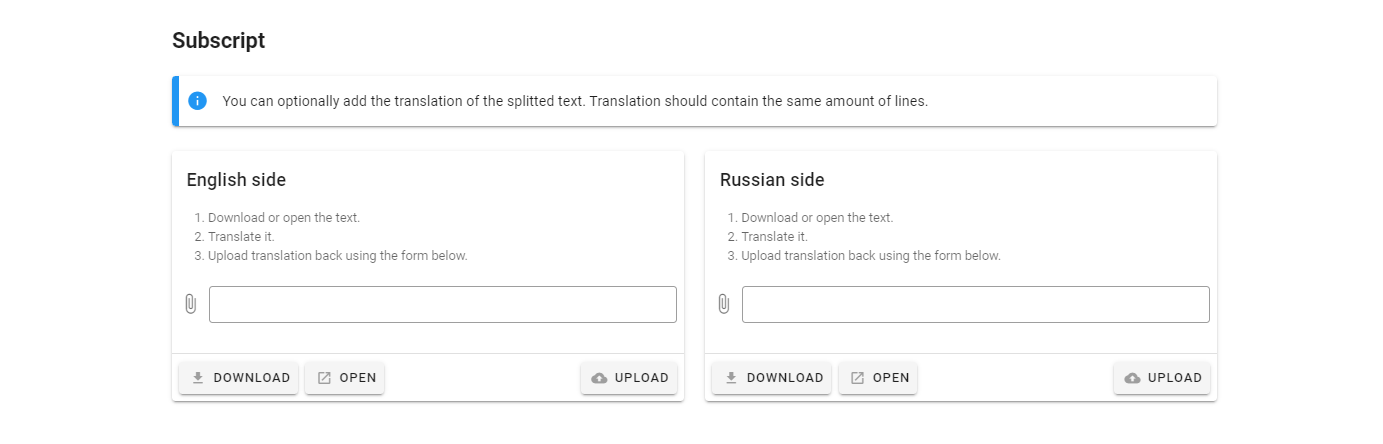1383x444 pixels.
Task: Click the download arrow icon on English side
Action: tap(198, 378)
